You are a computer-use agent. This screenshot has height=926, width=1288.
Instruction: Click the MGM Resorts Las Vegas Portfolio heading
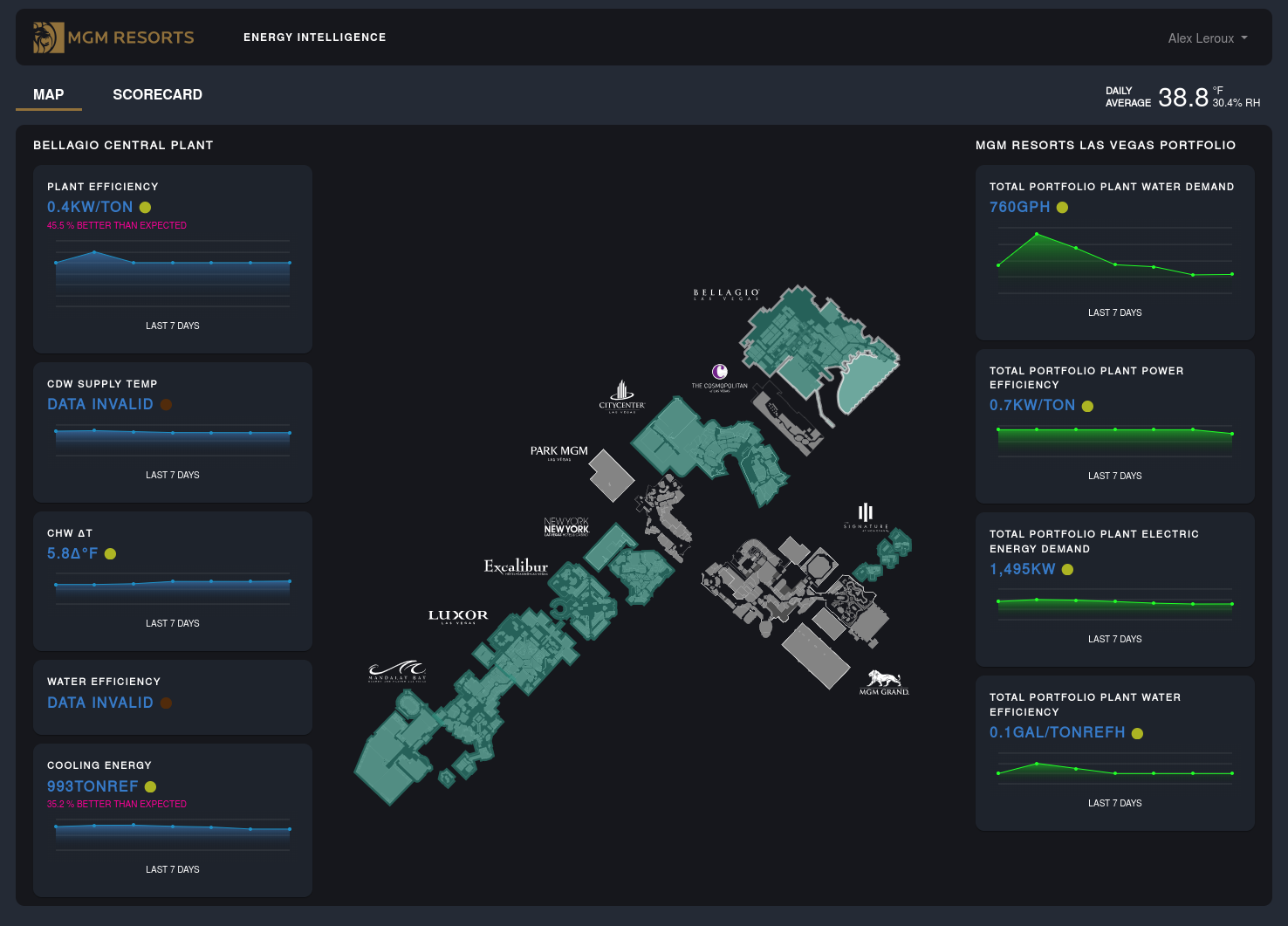point(1106,145)
